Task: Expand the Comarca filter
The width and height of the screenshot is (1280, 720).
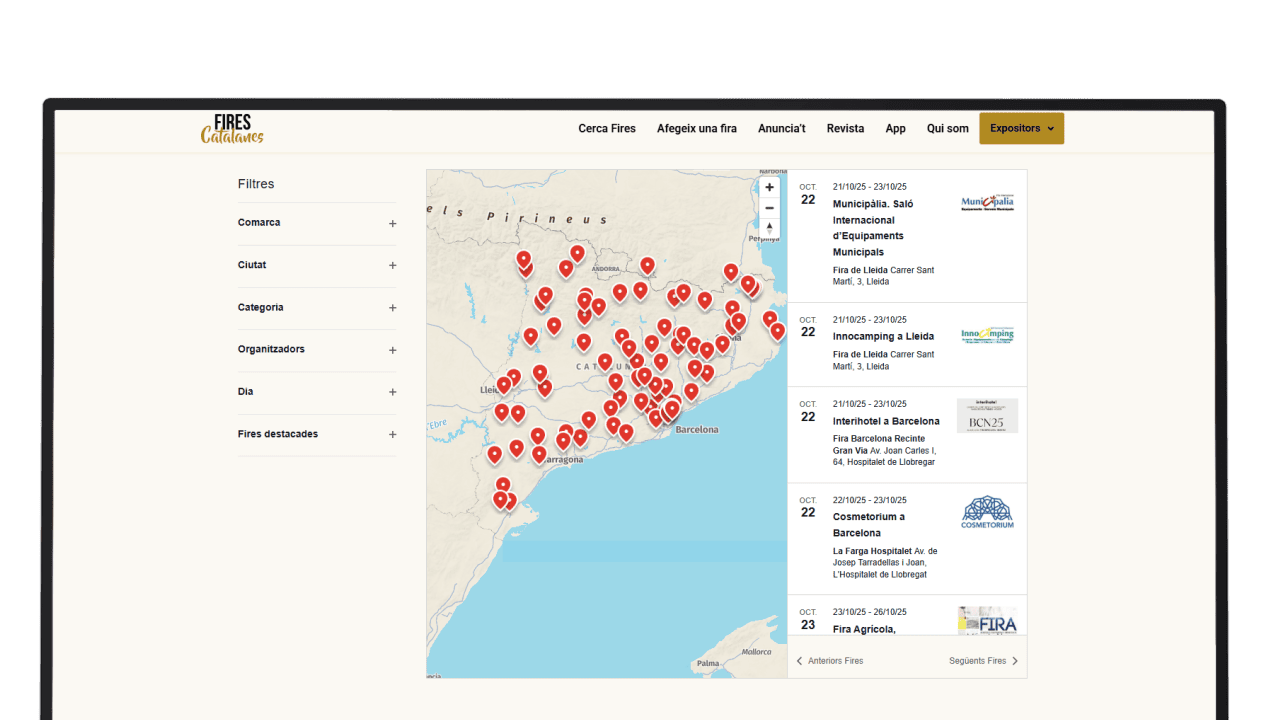Action: tap(392, 224)
